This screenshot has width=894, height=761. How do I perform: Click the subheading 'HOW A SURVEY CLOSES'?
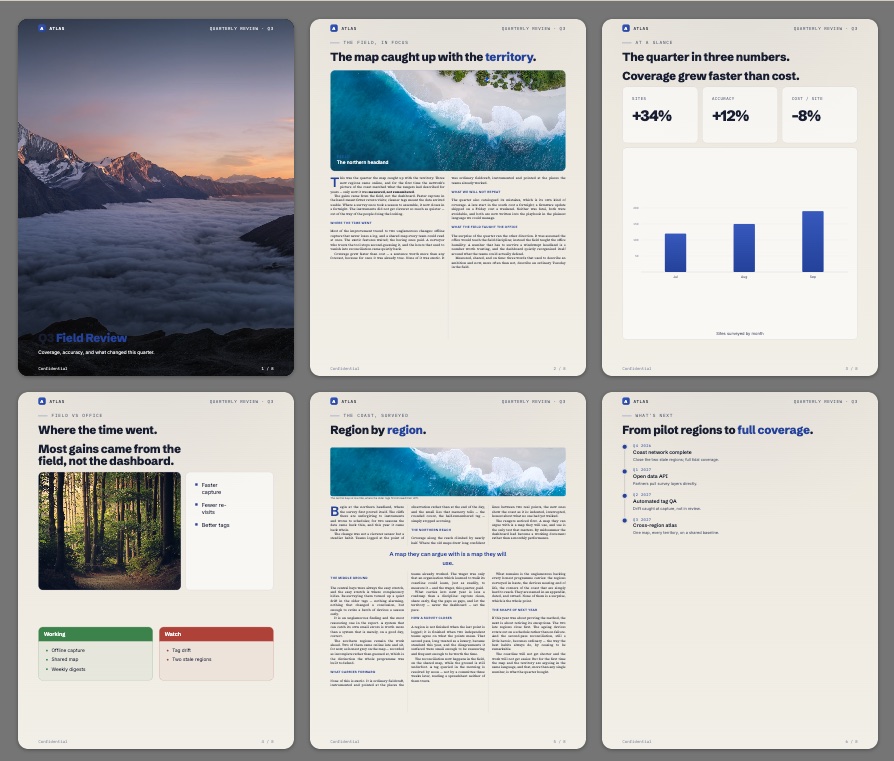[432, 618]
